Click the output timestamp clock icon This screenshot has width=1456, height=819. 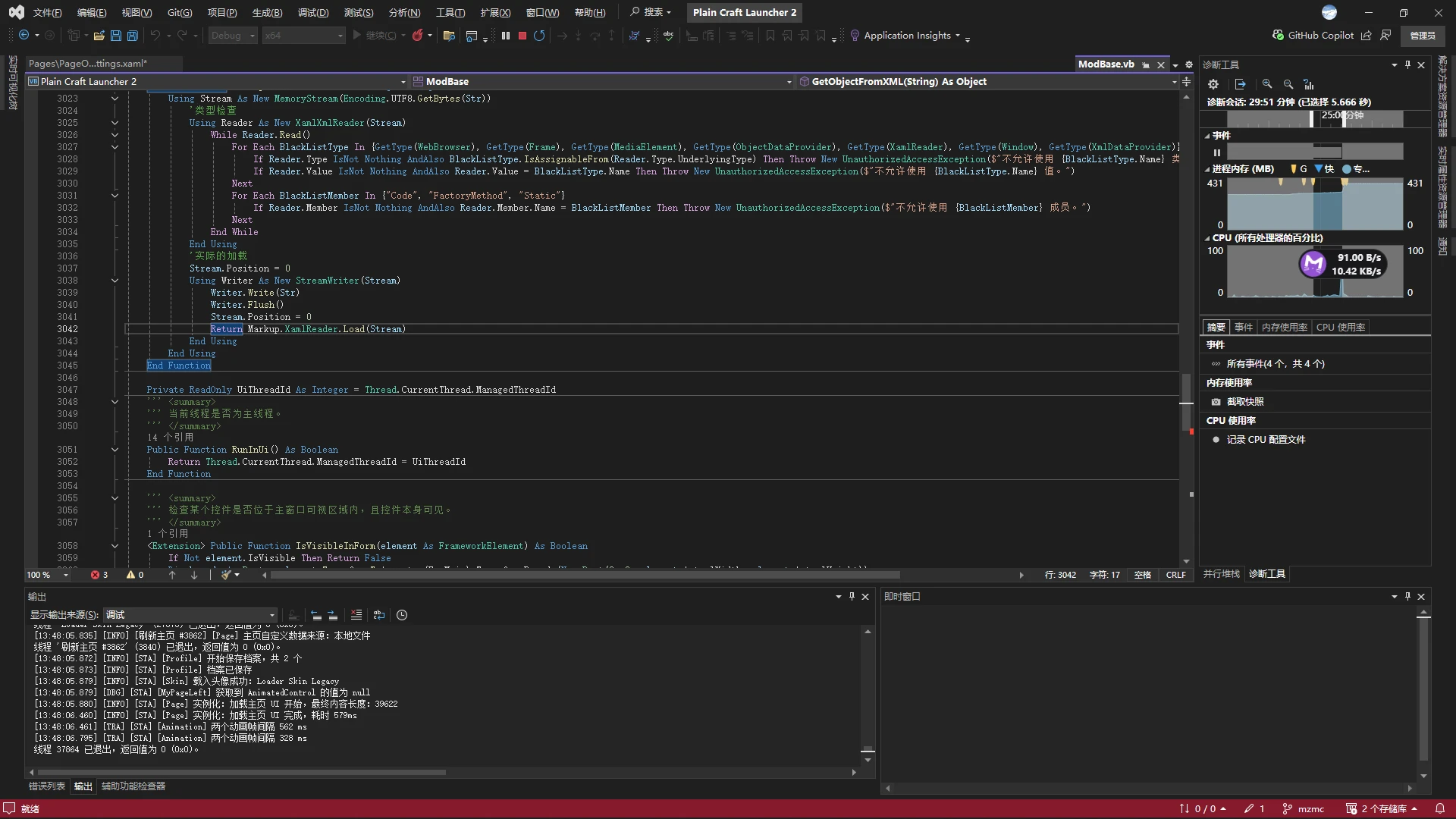[x=402, y=615]
